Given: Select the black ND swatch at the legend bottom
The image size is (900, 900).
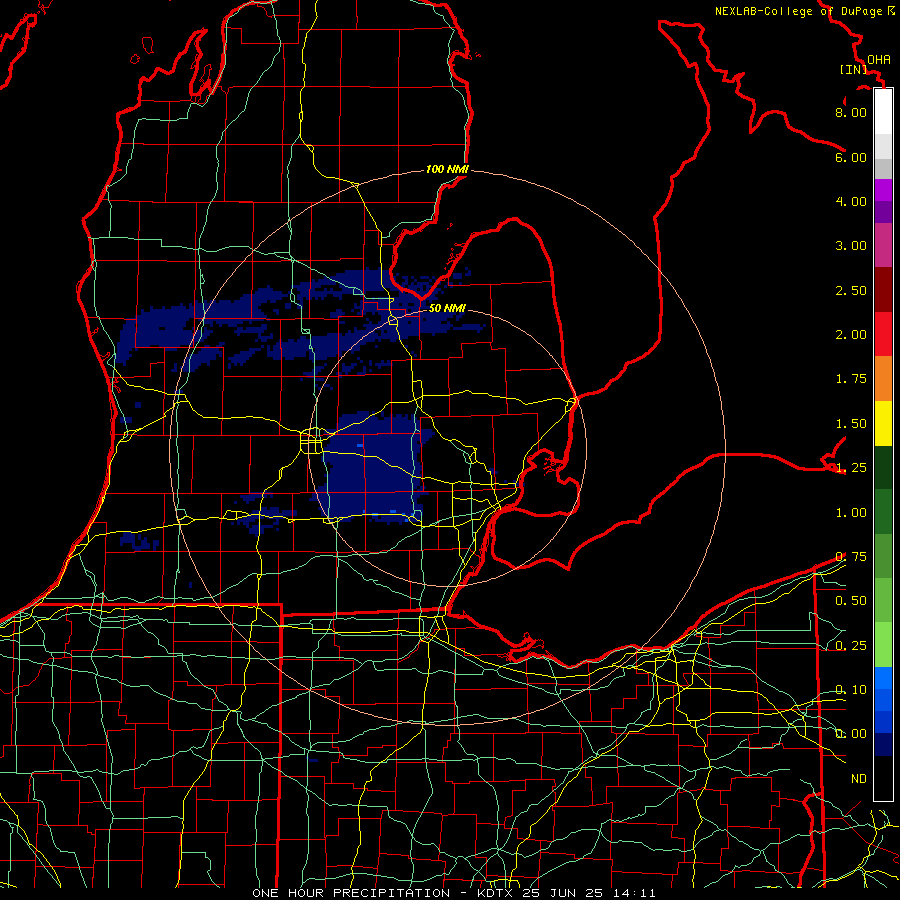Looking at the screenshot, I should click(x=883, y=778).
